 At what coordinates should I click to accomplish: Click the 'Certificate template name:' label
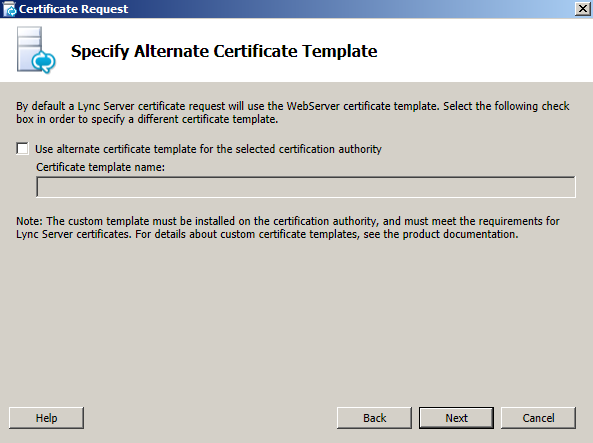point(101,167)
